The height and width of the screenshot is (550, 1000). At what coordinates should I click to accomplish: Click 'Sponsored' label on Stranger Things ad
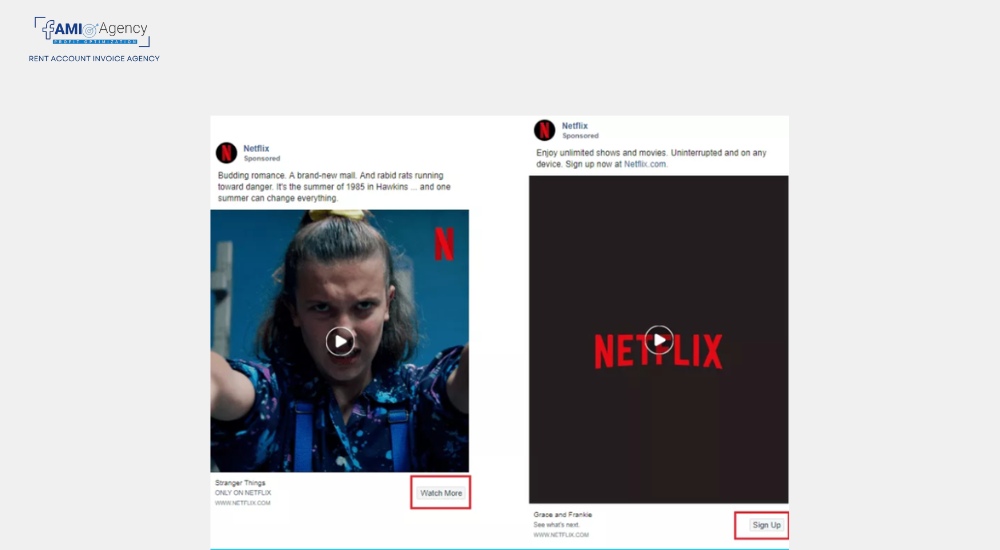tap(261, 158)
